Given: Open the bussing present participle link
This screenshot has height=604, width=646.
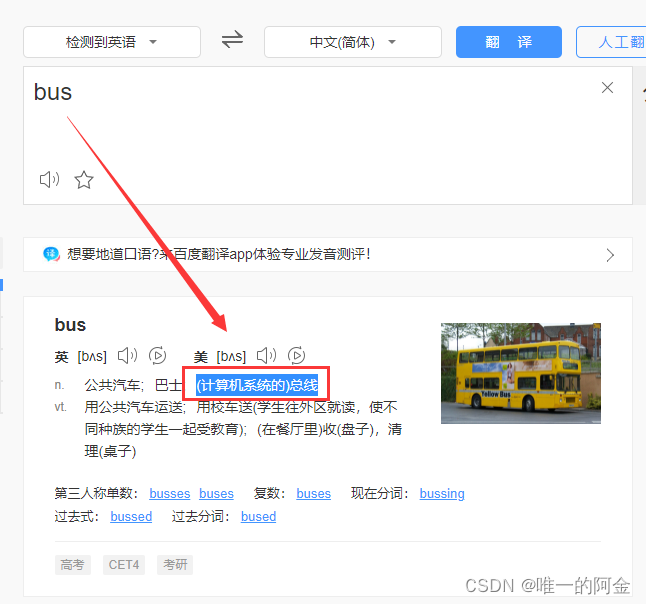Looking at the screenshot, I should (442, 493).
